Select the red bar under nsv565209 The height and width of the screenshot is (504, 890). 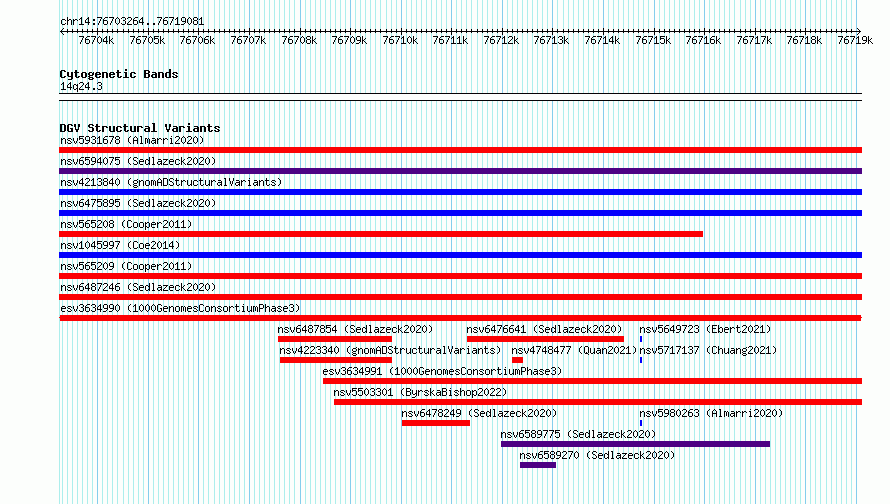[460, 276]
